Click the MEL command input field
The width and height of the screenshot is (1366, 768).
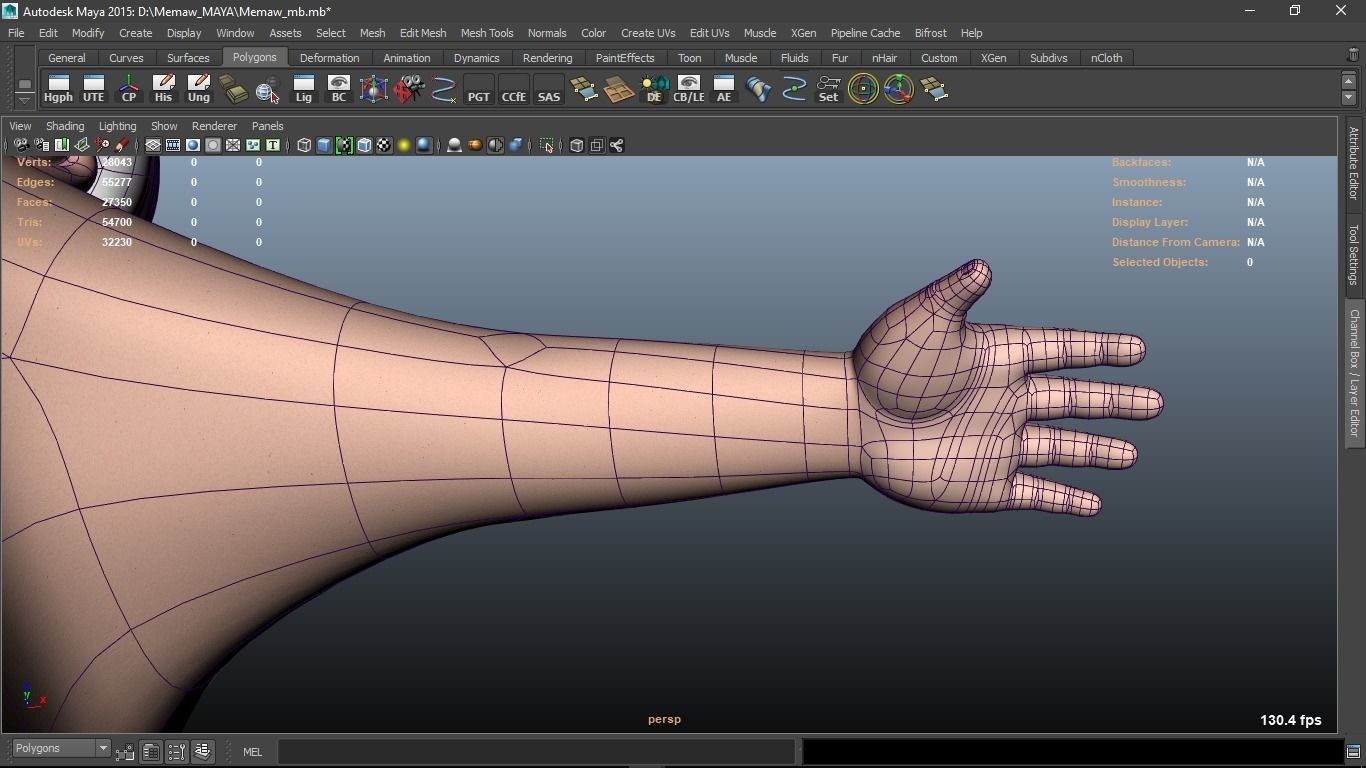536,751
